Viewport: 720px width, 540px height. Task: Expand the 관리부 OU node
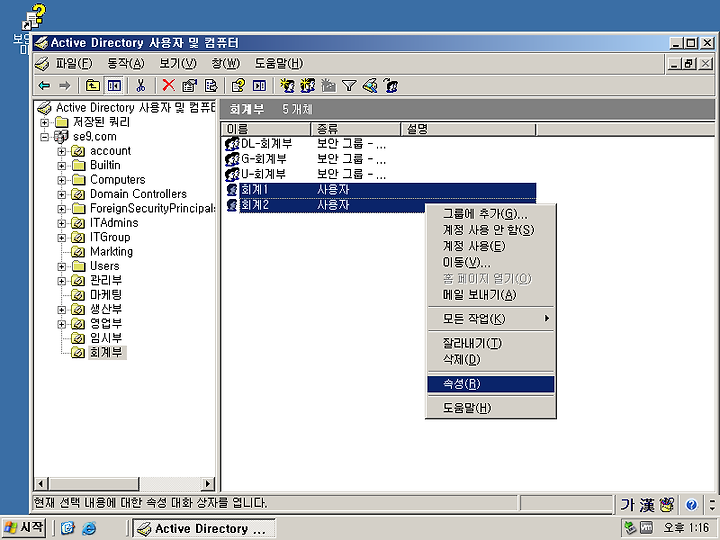click(62, 281)
